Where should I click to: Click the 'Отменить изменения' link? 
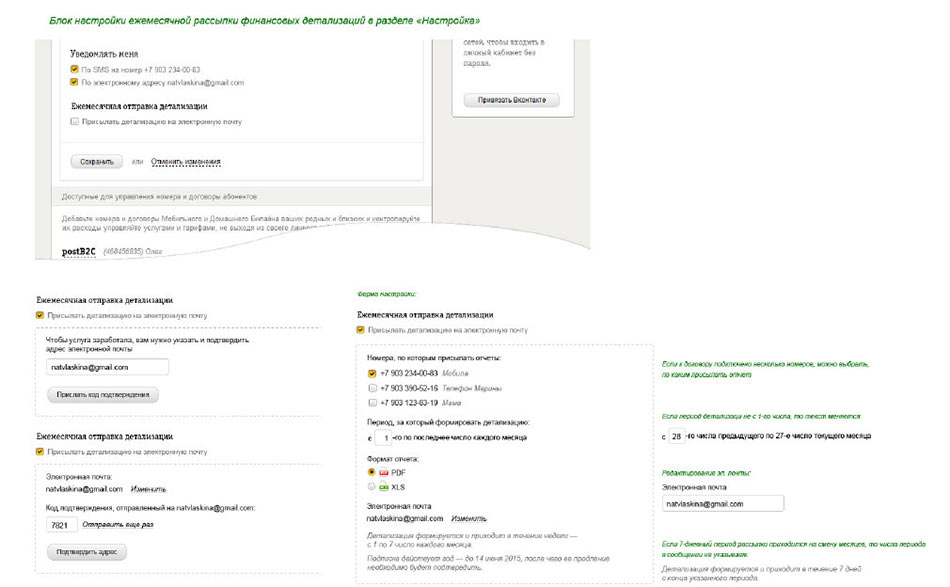point(186,162)
